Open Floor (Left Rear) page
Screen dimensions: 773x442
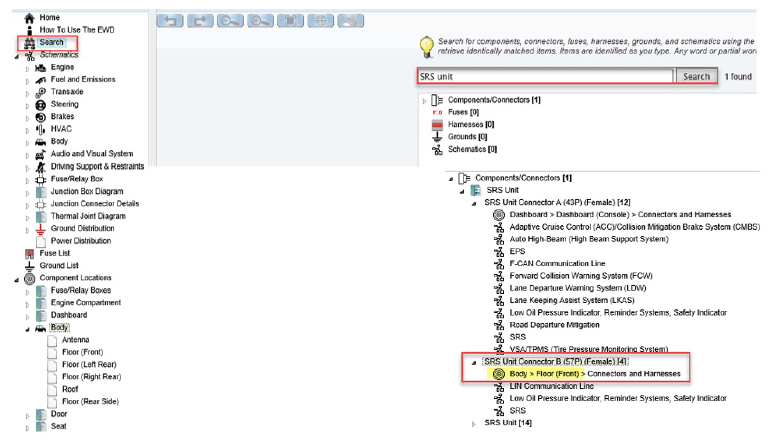(89, 365)
